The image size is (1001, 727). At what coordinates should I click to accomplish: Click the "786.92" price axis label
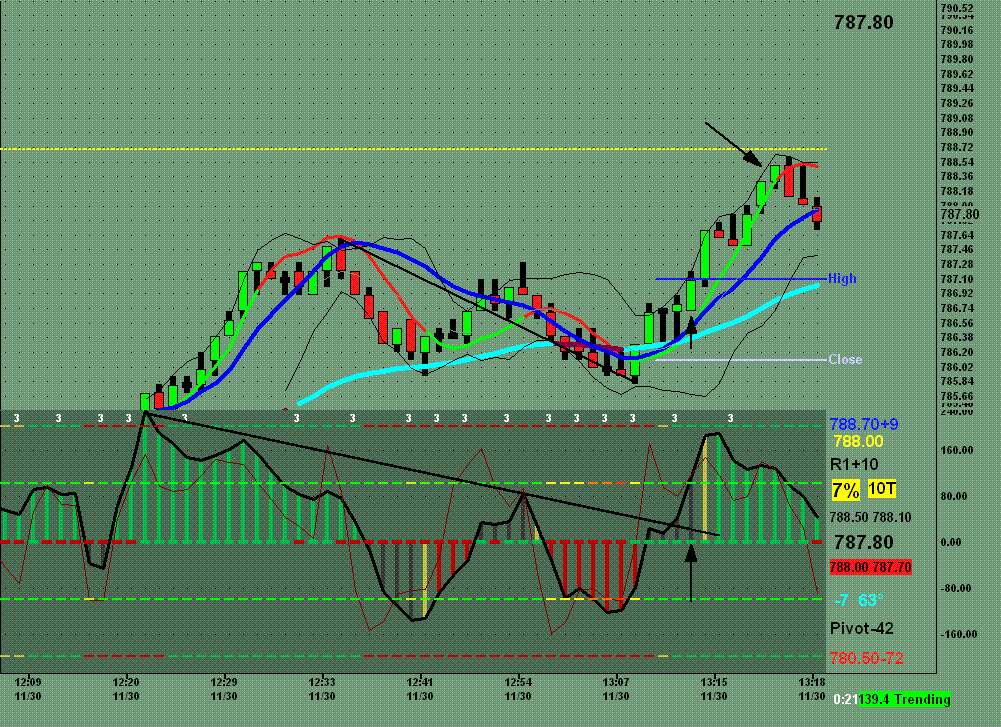coord(957,293)
